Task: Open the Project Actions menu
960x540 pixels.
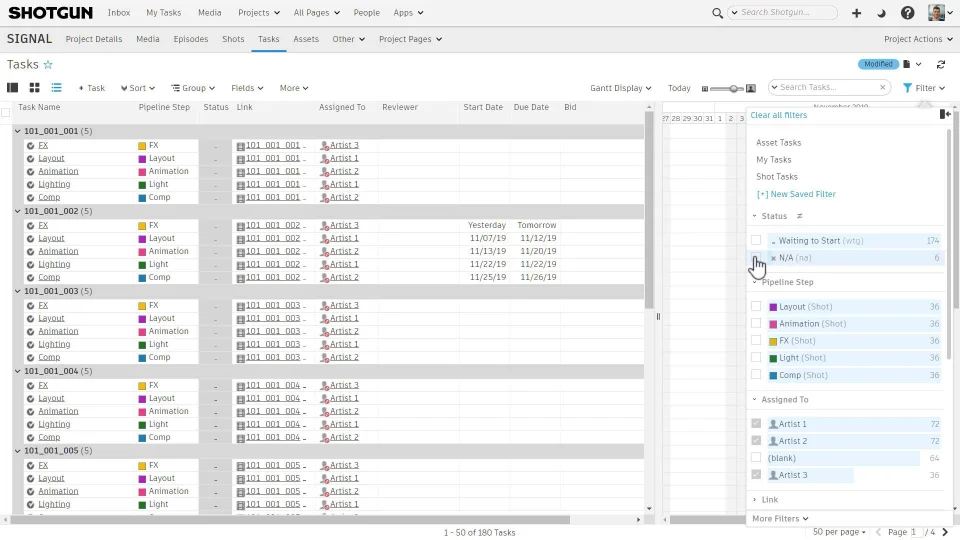Action: 918,39
